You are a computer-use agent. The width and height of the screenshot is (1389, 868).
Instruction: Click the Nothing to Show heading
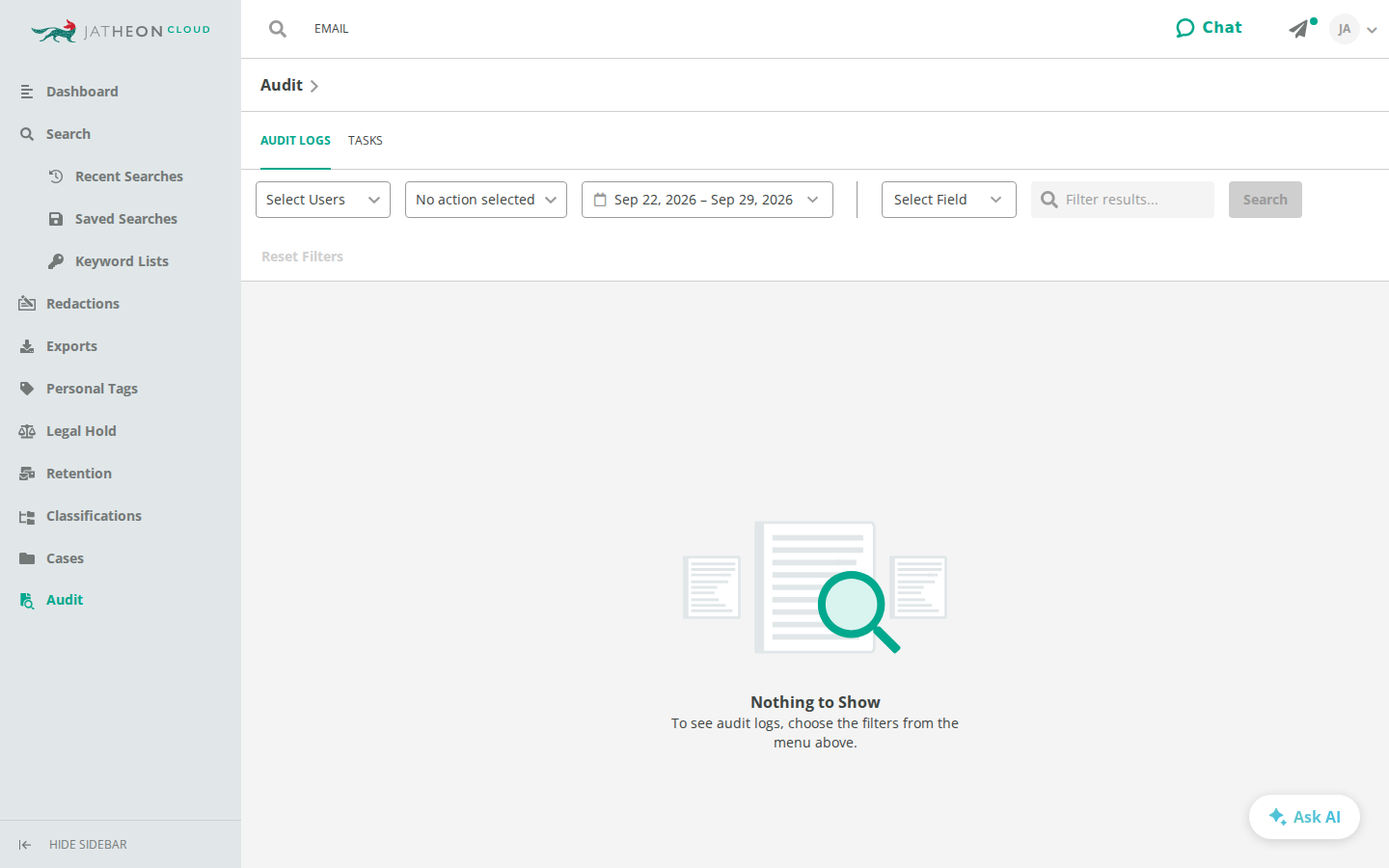coord(815,702)
